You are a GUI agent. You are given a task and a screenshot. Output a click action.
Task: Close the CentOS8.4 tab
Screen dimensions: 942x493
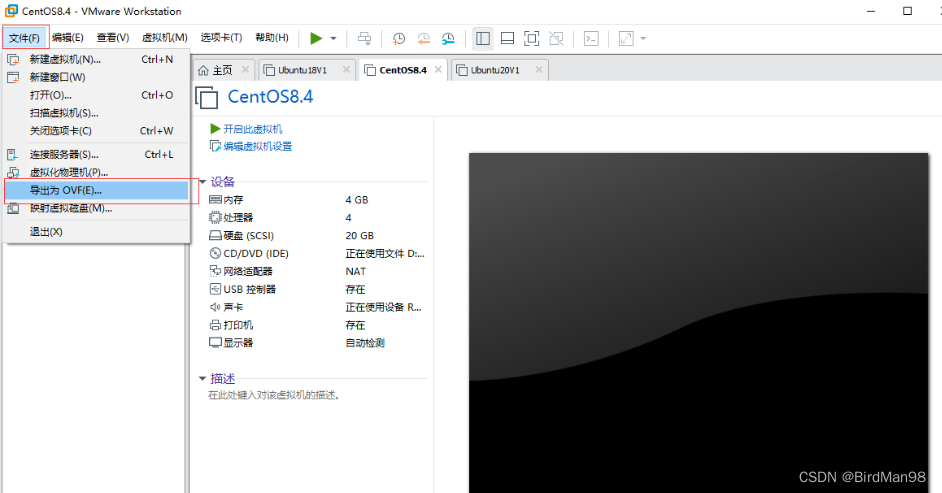click(439, 70)
